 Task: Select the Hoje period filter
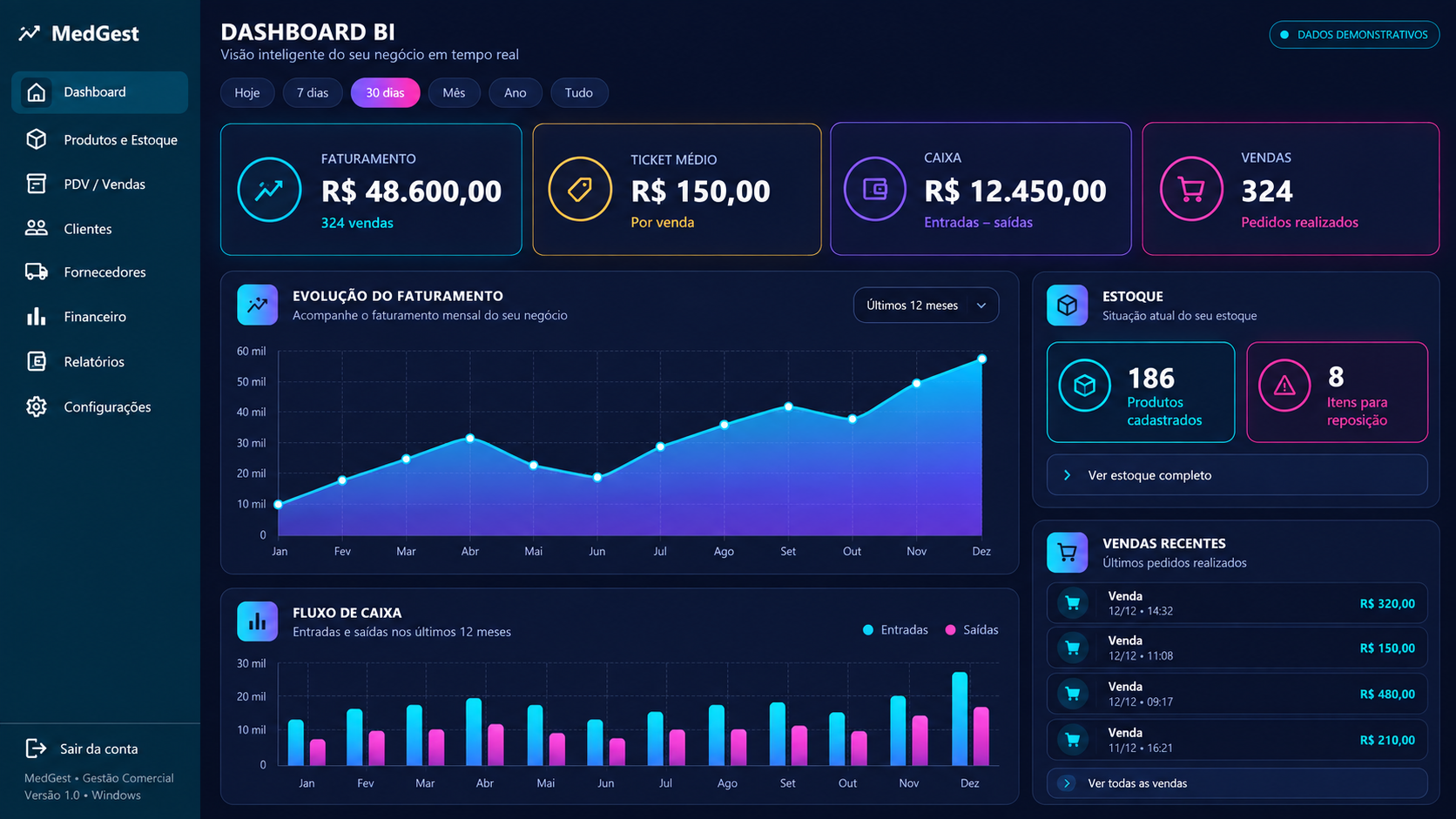pos(247,93)
